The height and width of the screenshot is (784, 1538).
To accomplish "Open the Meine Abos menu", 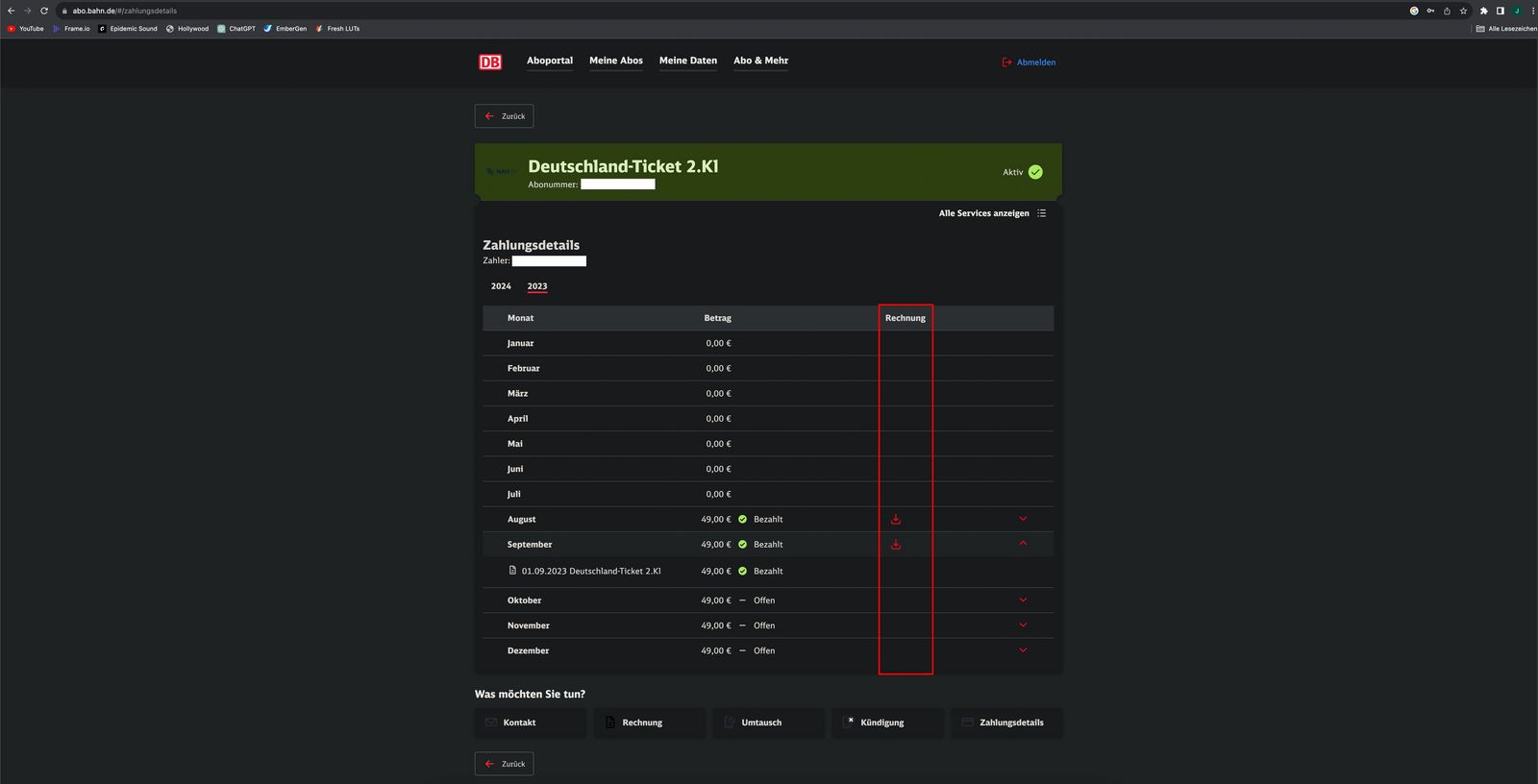I will click(616, 61).
